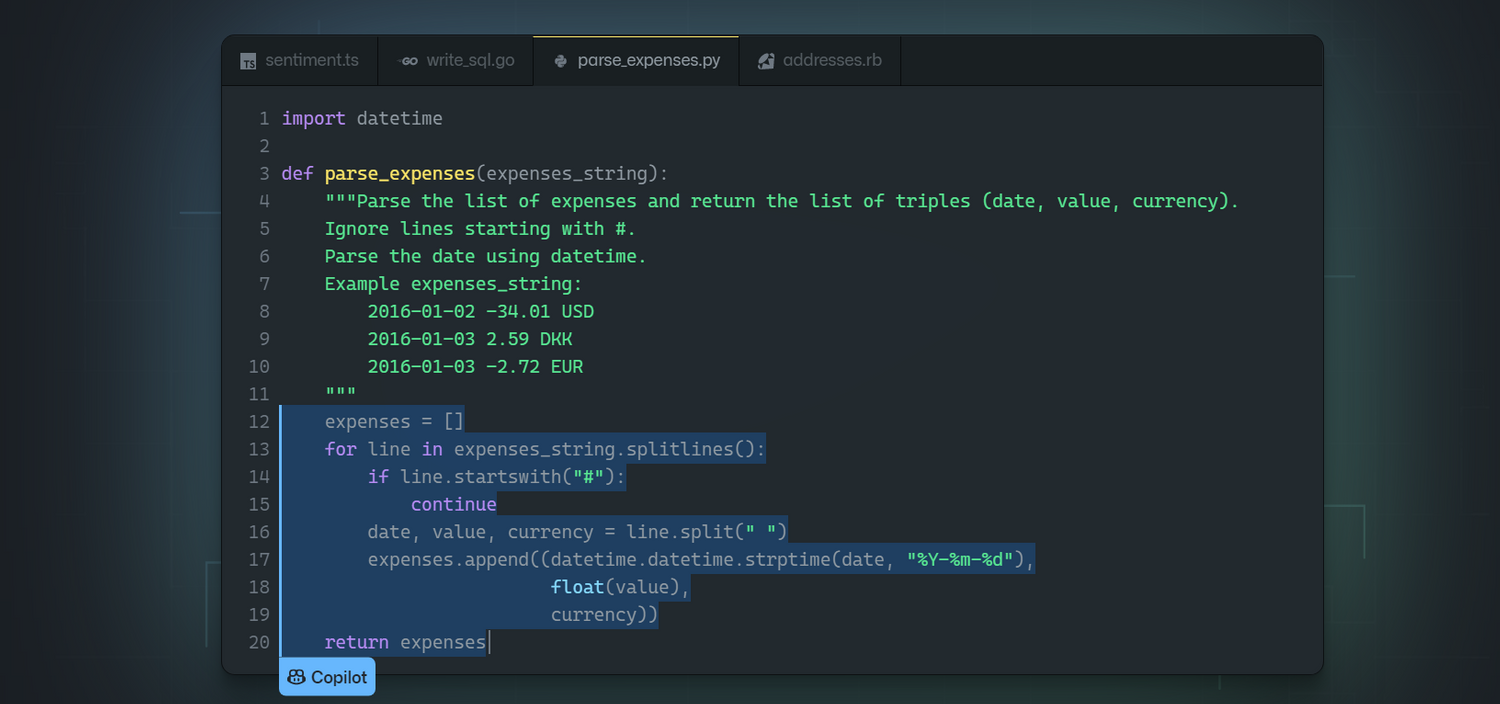Screen dimensions: 1500x704
Task: Click the 2016-01-02 -34.01 USD example line
Action: click(480, 311)
